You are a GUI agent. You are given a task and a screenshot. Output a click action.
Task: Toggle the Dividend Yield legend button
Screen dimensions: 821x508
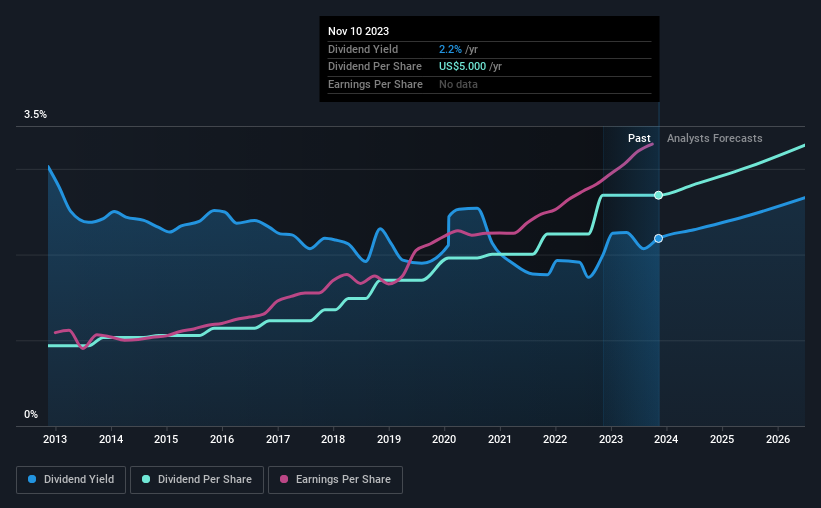71,480
